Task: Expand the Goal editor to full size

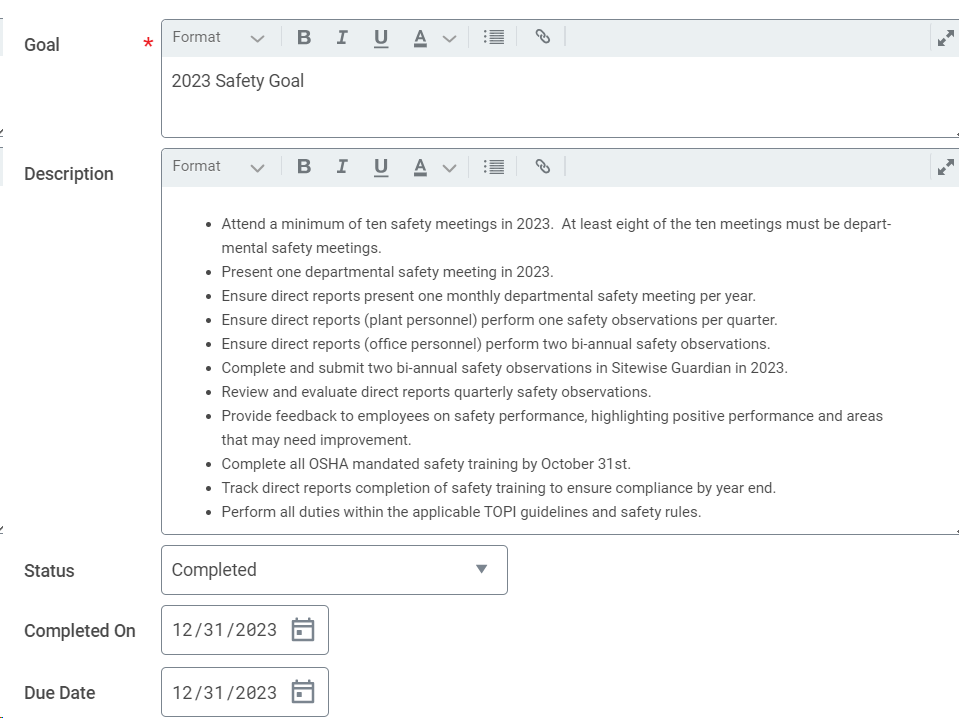Action: pyautogui.click(x=946, y=38)
